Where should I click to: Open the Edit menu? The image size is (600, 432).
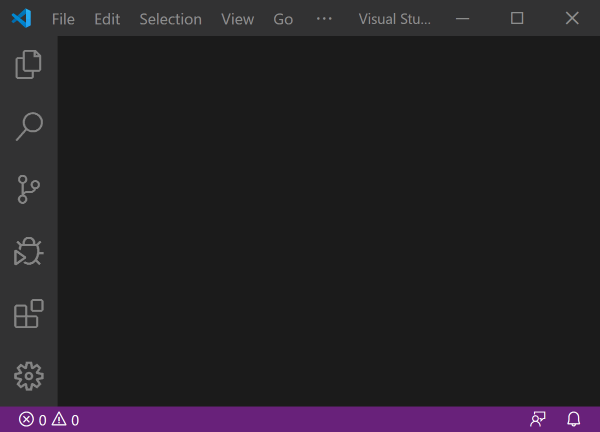tap(107, 19)
